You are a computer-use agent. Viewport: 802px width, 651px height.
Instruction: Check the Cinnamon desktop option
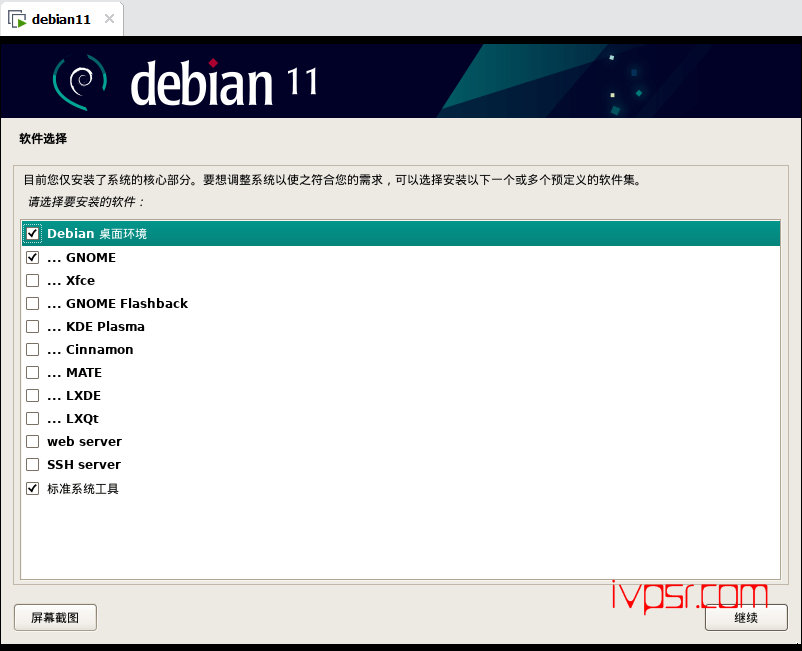[x=32, y=349]
